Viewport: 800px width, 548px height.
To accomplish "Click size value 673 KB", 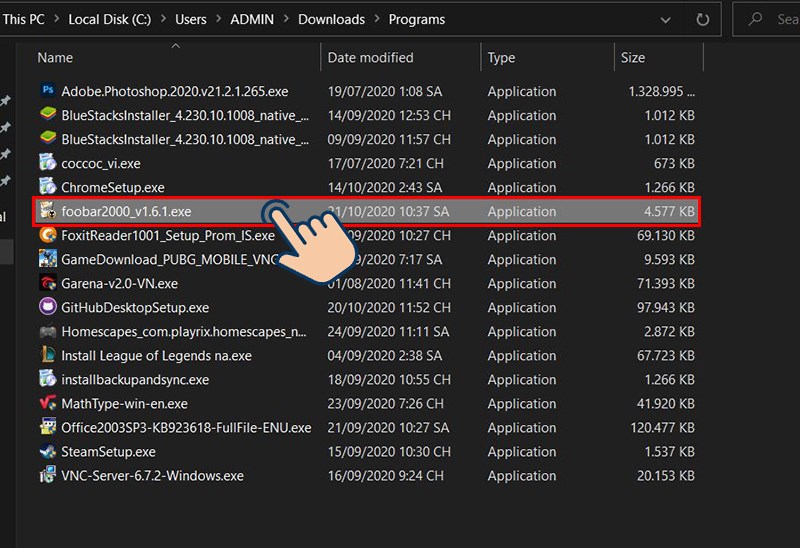I will (x=674, y=163).
